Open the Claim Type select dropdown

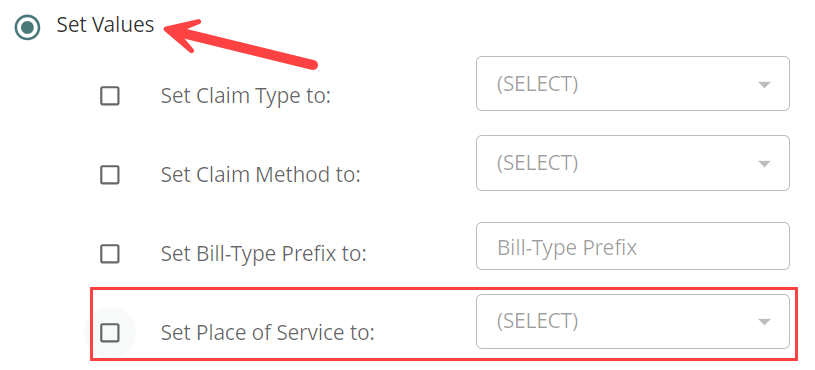click(x=633, y=84)
